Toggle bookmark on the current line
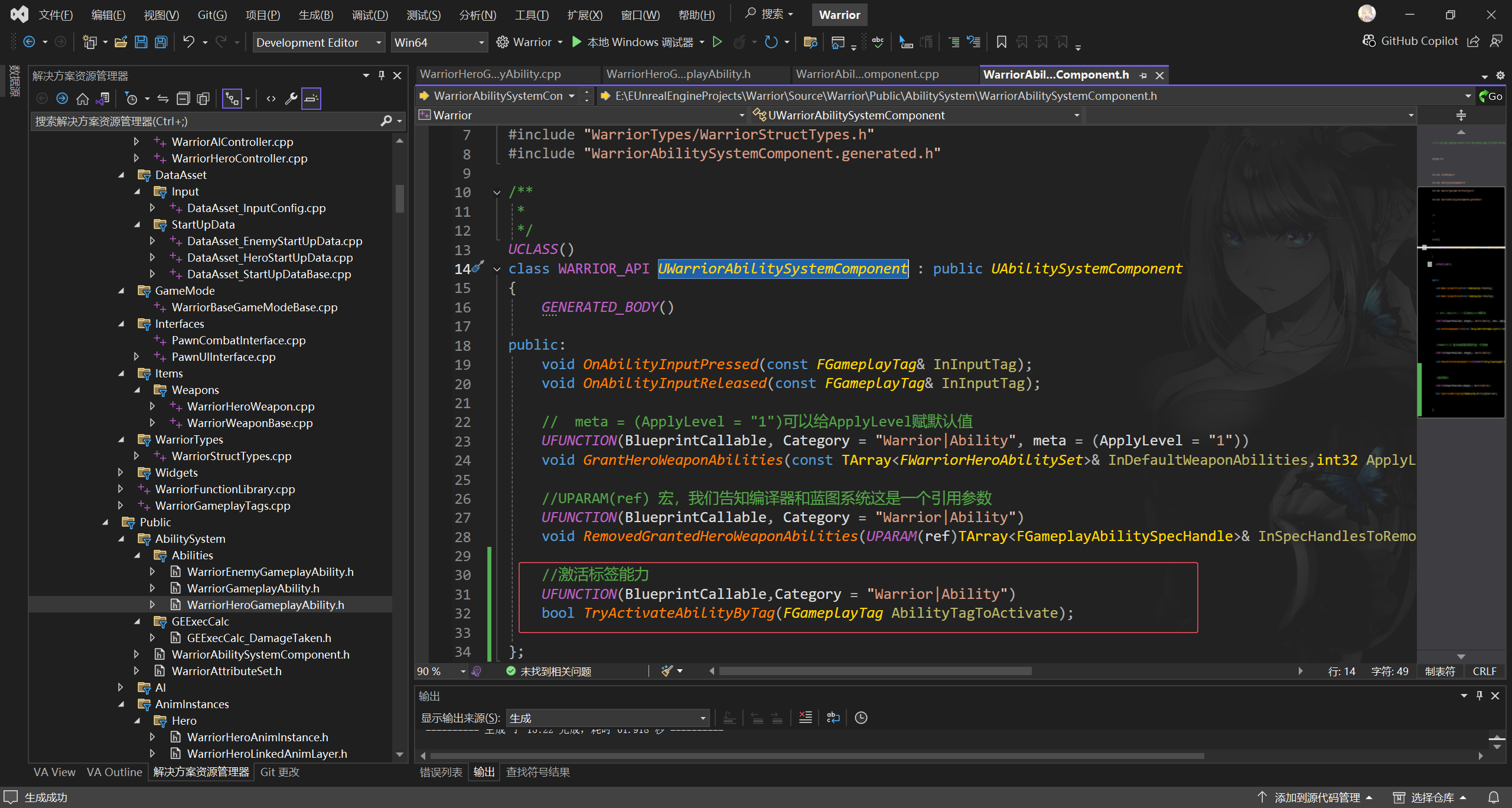This screenshot has height=808, width=1512. [x=1001, y=42]
